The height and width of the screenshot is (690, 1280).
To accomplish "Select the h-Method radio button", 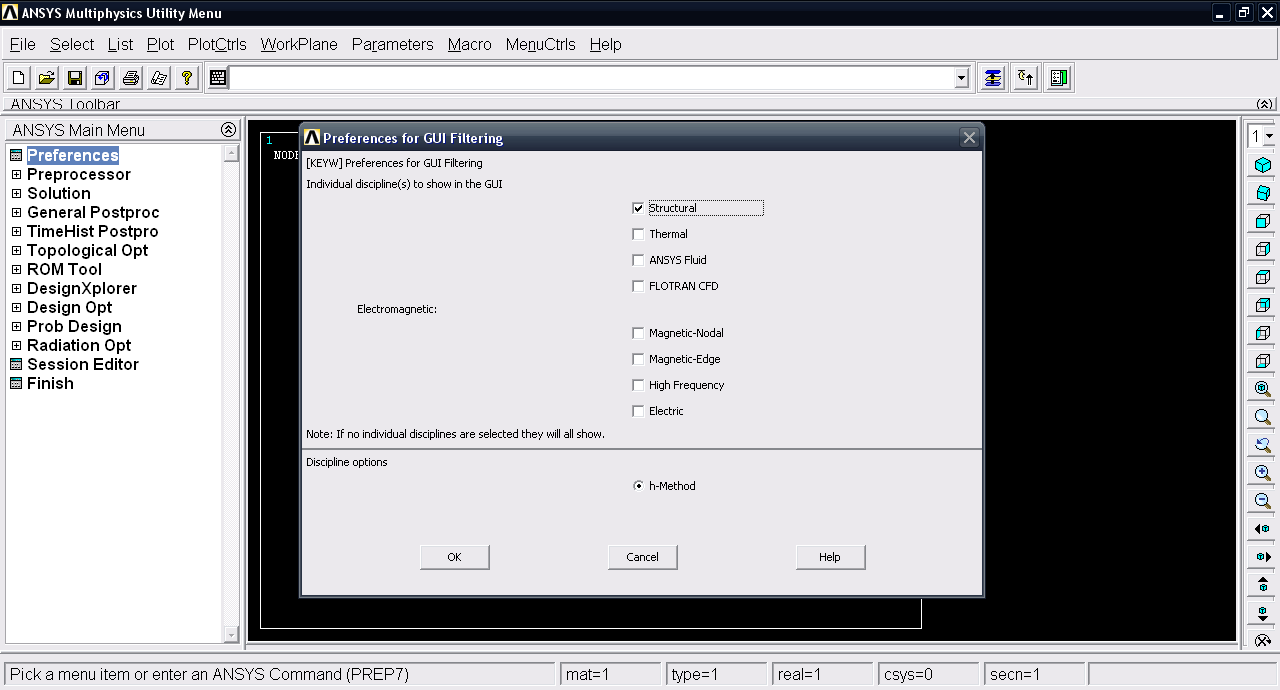I will pos(638,486).
